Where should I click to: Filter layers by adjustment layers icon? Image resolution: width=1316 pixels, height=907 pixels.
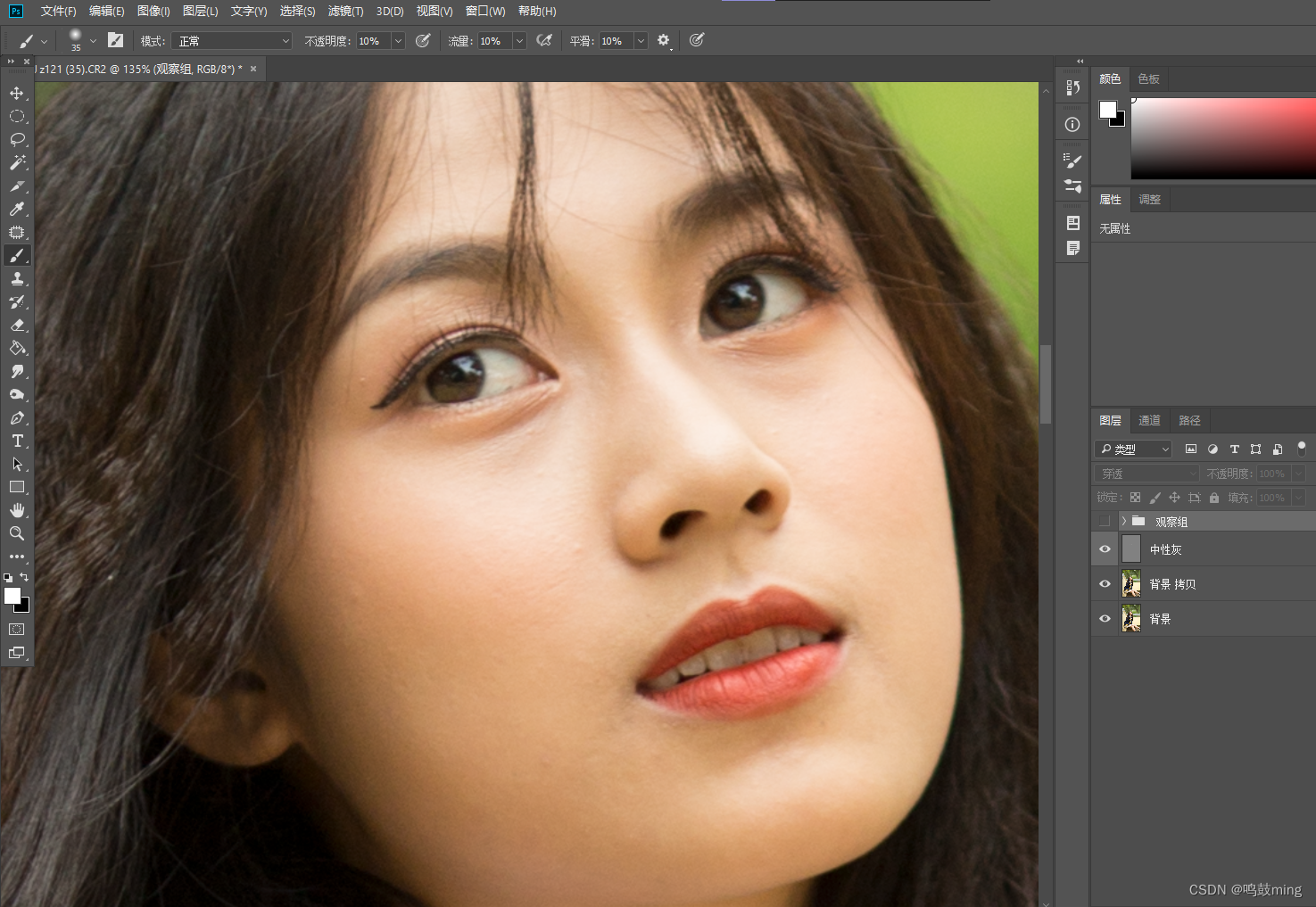(x=1213, y=449)
